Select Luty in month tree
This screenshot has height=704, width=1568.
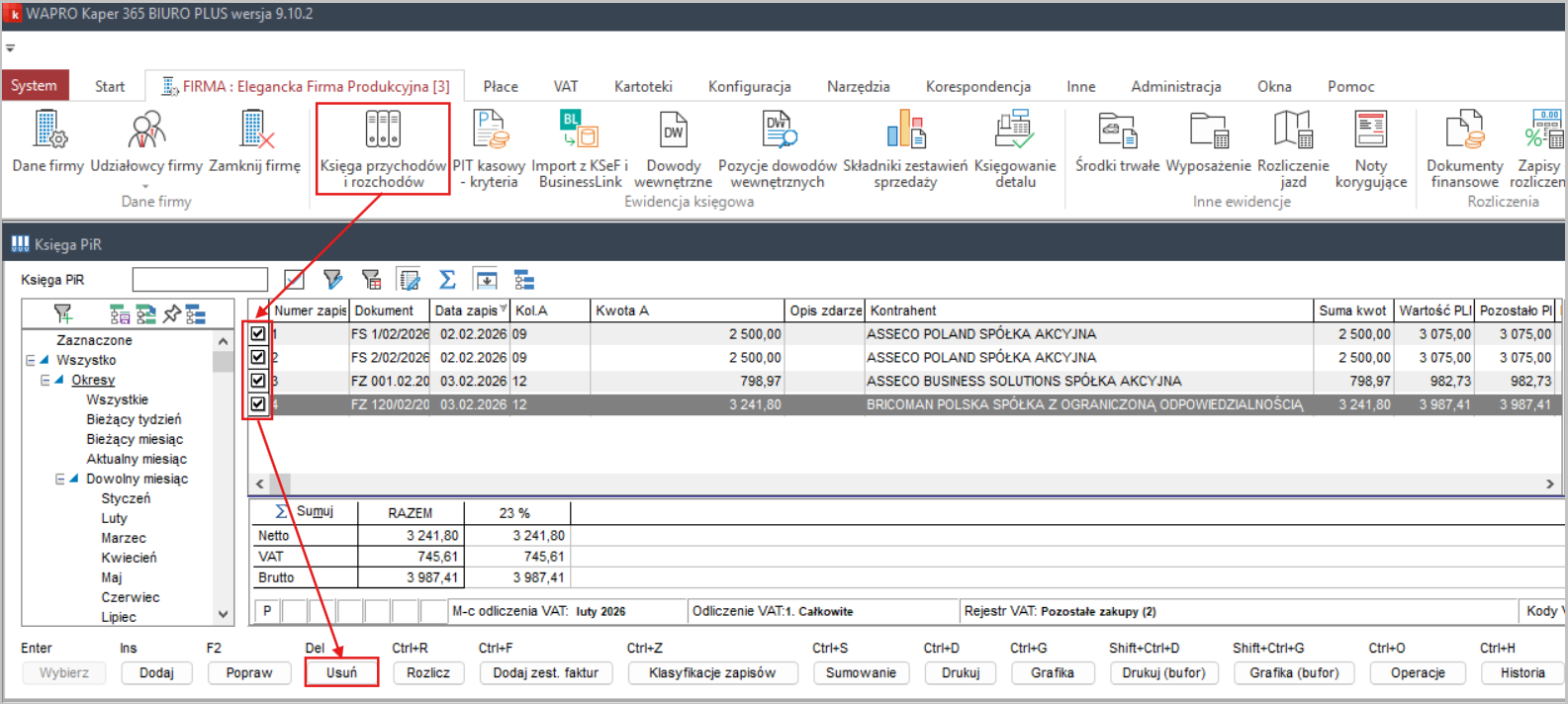coord(115,518)
